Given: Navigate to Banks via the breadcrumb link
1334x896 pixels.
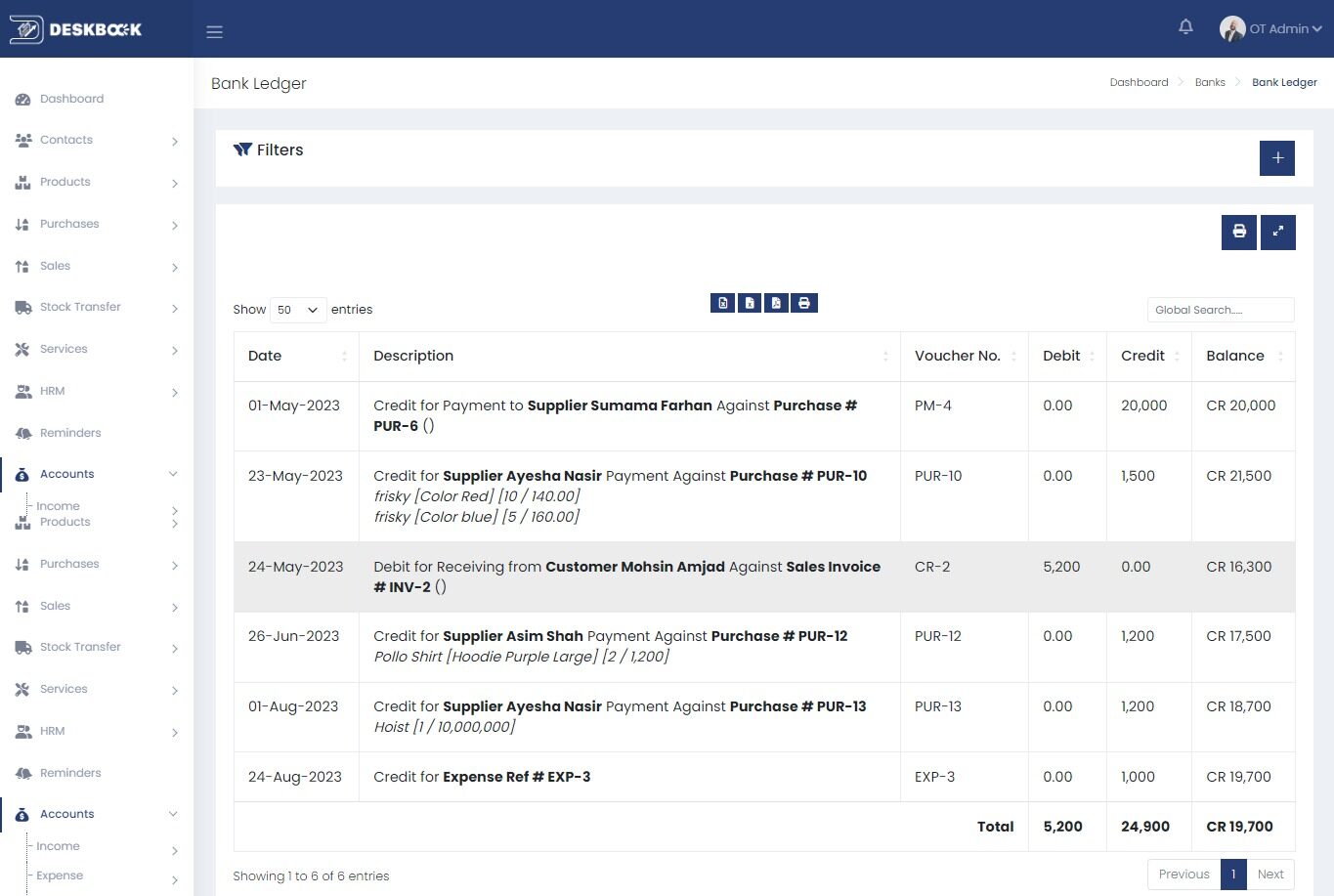Looking at the screenshot, I should pos(1210,82).
